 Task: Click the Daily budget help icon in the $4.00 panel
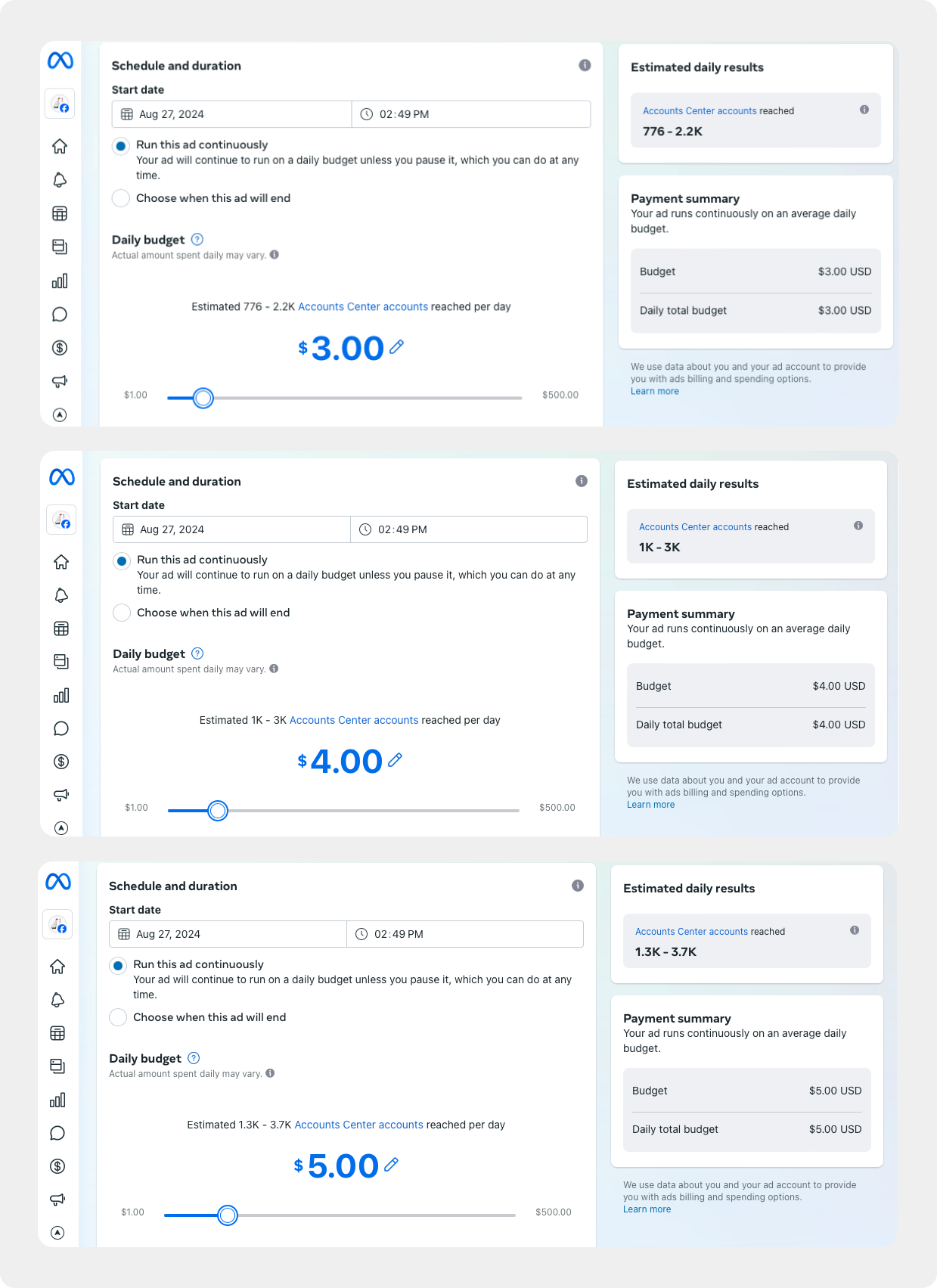197,653
